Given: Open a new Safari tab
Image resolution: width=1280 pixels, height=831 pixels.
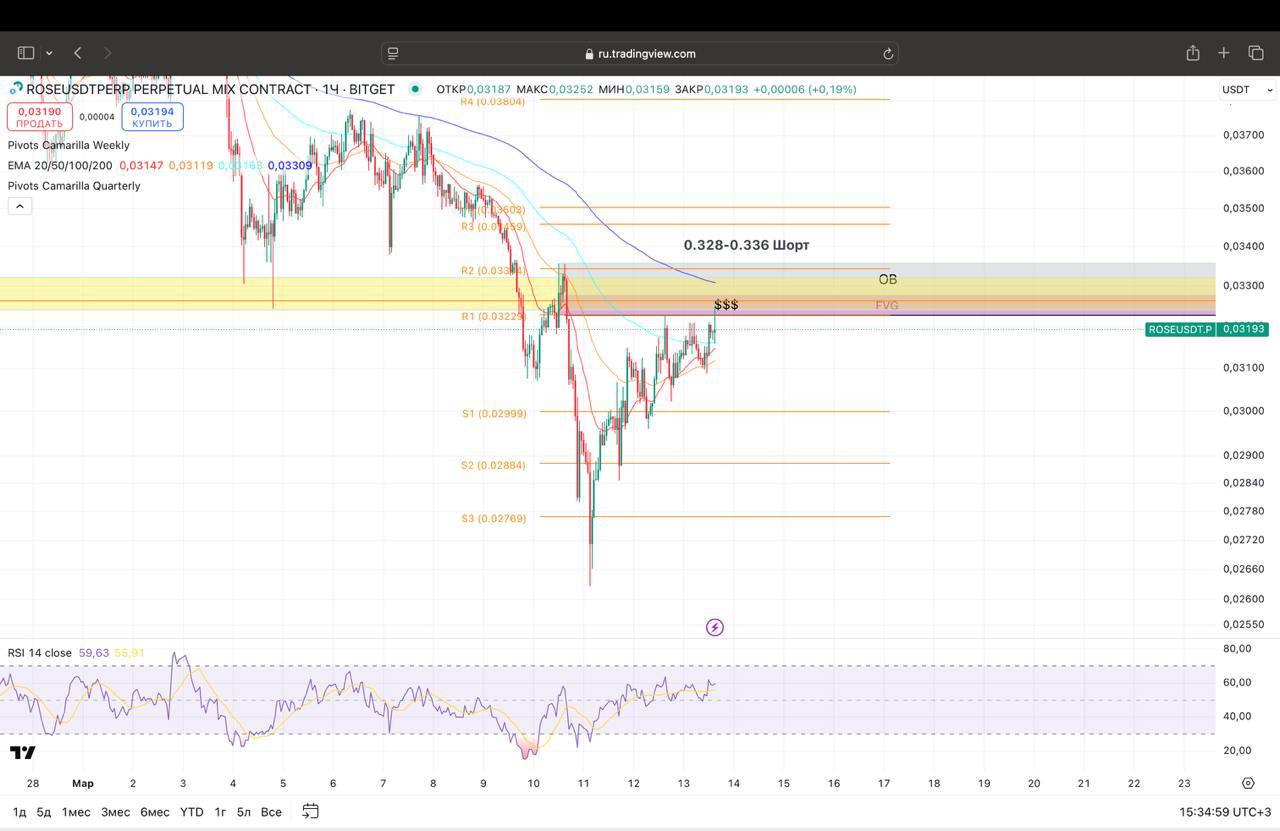Looking at the screenshot, I should pyautogui.click(x=1223, y=53).
